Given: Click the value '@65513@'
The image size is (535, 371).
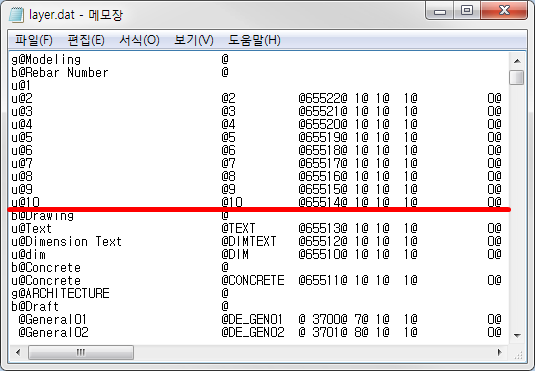Looking at the screenshot, I should tap(323, 228).
